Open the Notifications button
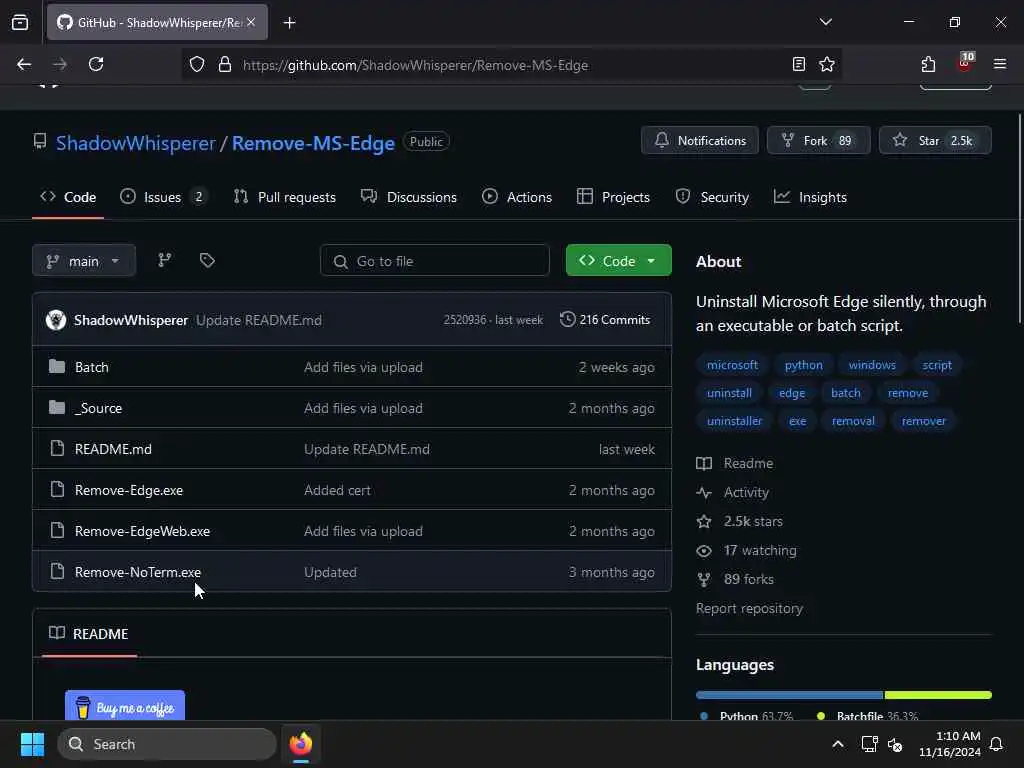1024x768 pixels. coord(699,140)
